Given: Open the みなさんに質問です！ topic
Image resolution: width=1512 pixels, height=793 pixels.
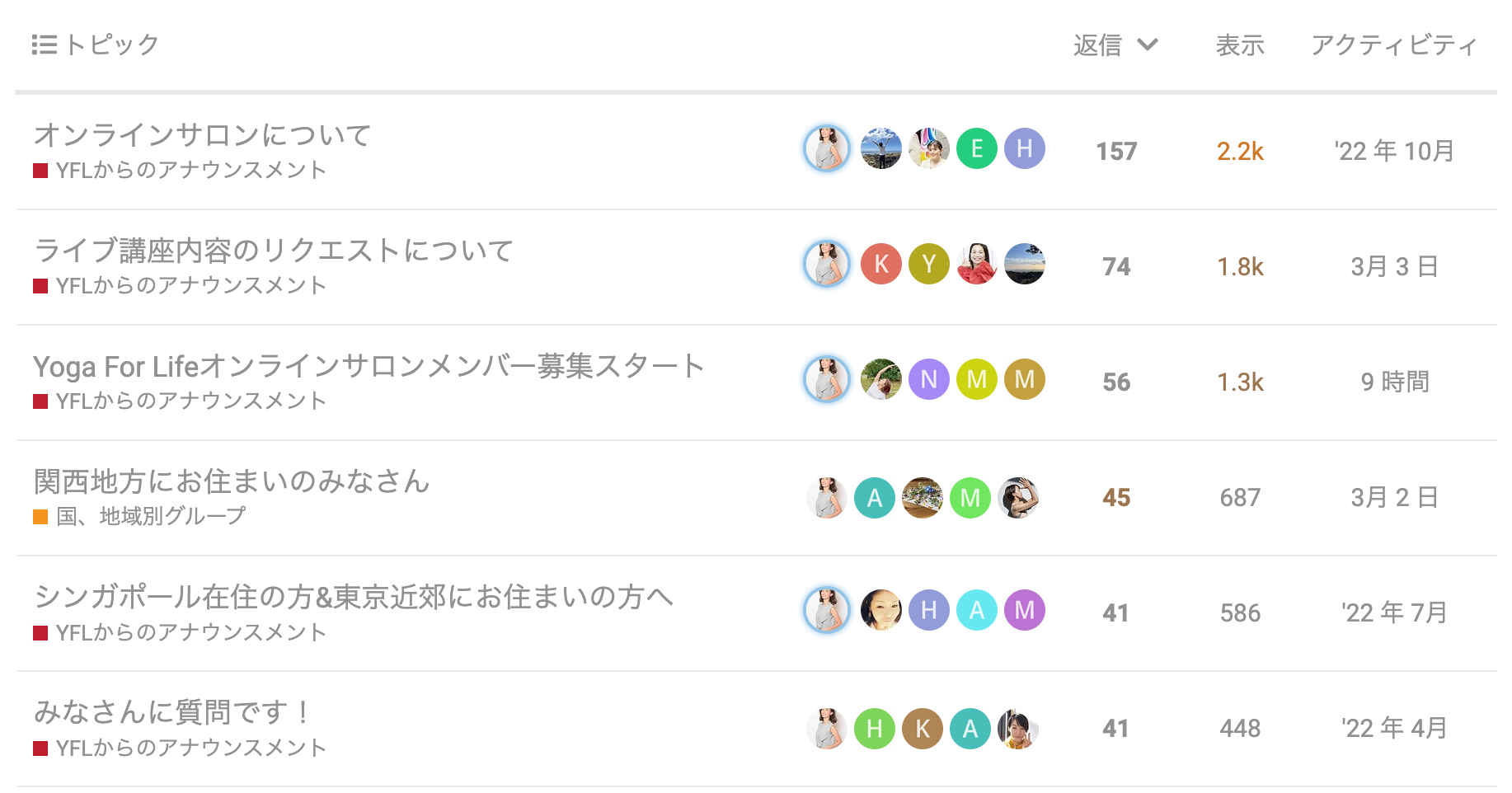Looking at the screenshot, I should click(x=173, y=712).
